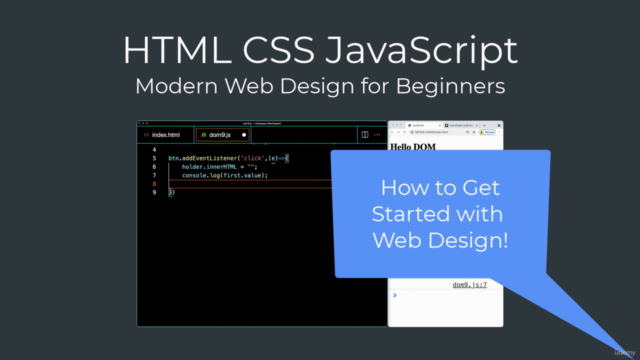Open the browser three-dot menu

coord(499,132)
